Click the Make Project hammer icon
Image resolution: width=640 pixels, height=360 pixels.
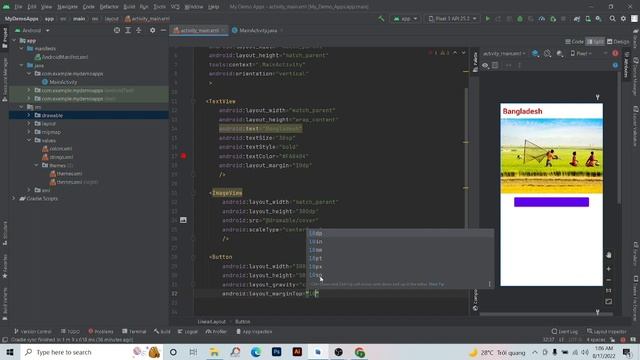point(381,19)
